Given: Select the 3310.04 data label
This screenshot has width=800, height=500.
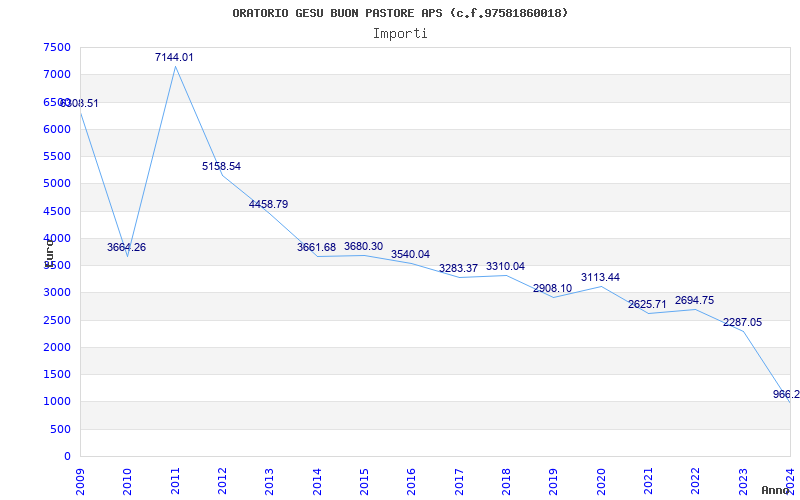Looking at the screenshot, I should pyautogui.click(x=505, y=266).
